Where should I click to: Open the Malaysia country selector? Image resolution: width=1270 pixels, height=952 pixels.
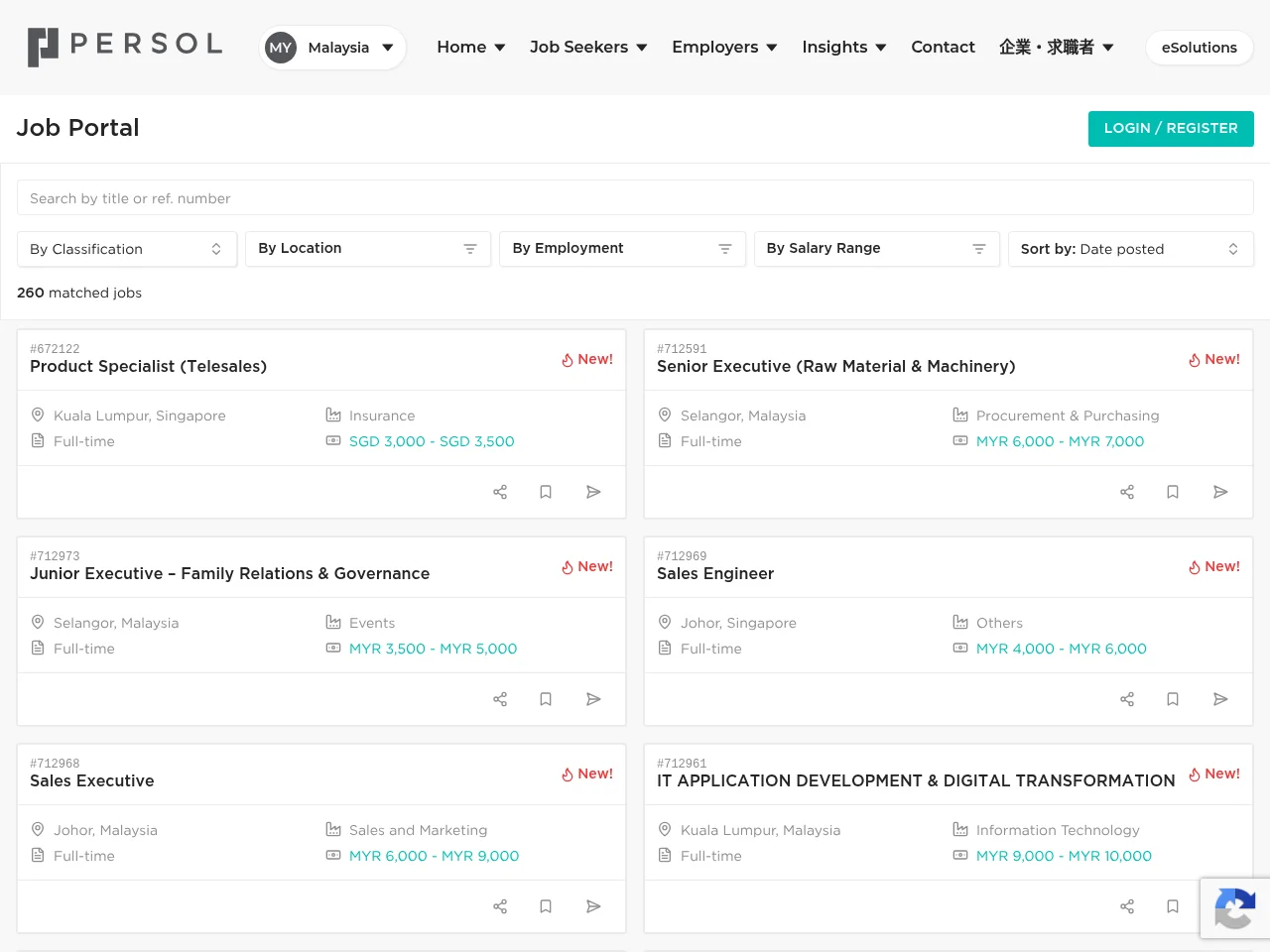(x=332, y=48)
